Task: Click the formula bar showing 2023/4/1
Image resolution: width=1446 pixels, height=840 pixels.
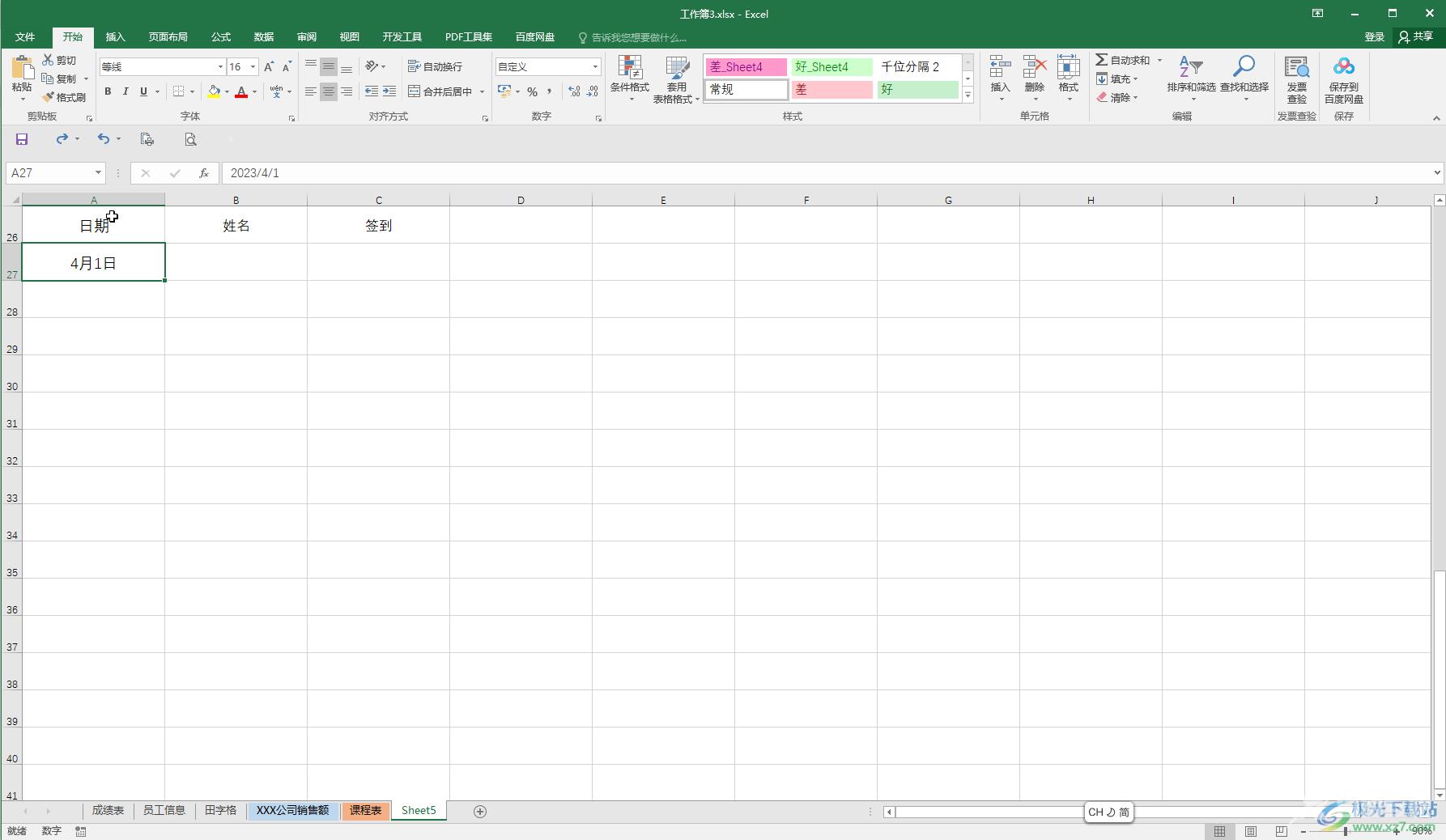Action: [x=826, y=173]
